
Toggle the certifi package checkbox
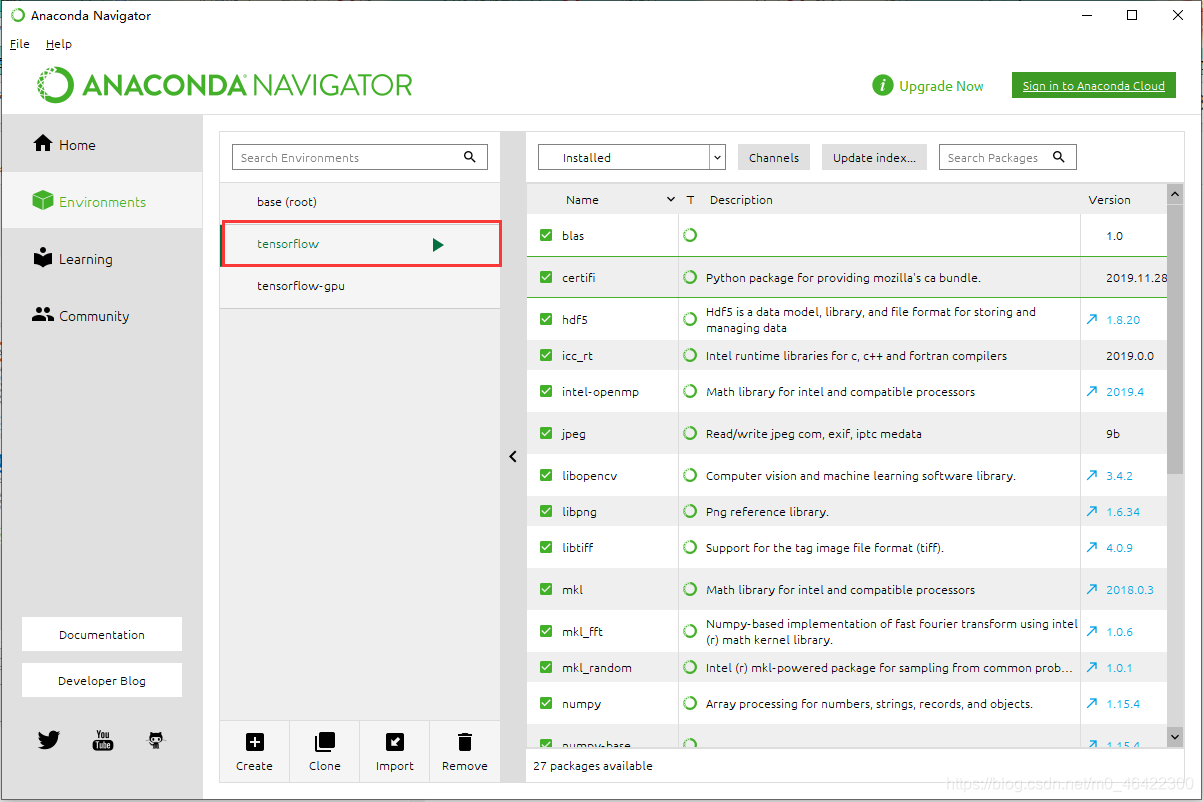[546, 277]
